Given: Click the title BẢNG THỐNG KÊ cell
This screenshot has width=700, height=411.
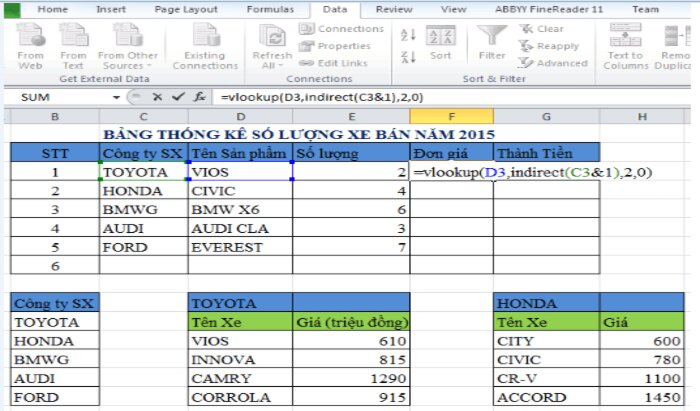Looking at the screenshot, I should 299,134.
